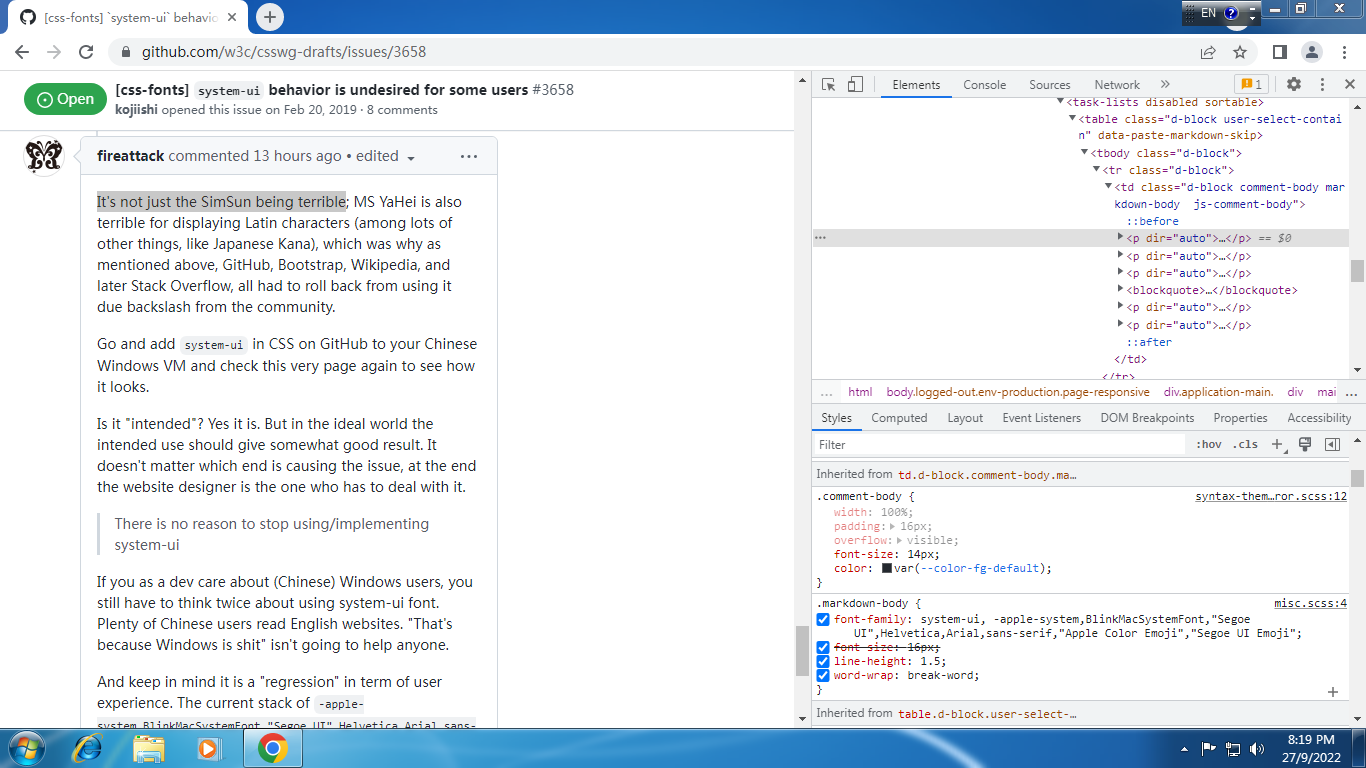Image resolution: width=1366 pixels, height=768 pixels.
Task: Toggle the .cls element classes panel
Action: coord(1245,445)
